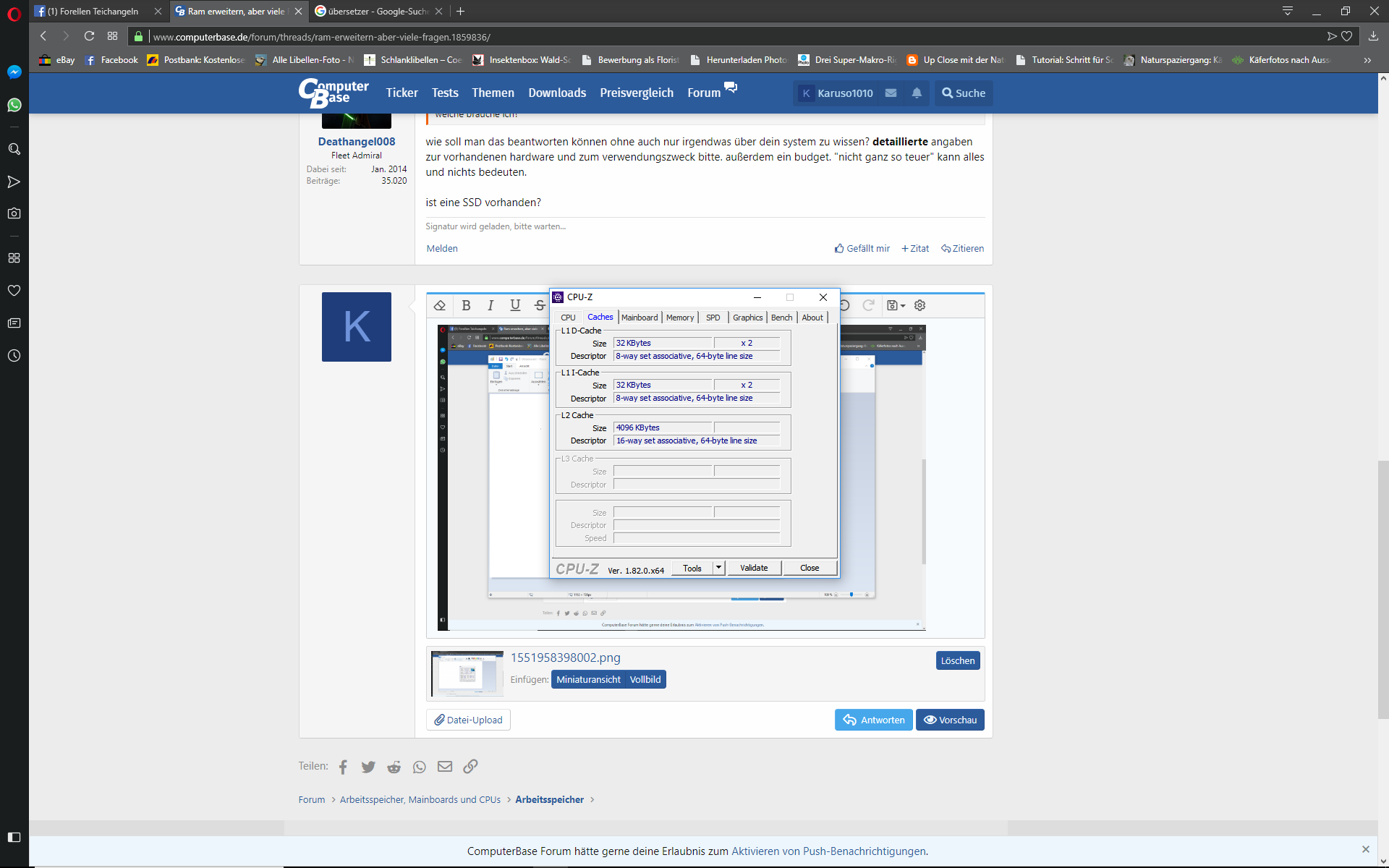1389x868 pixels.
Task: Open Opera sidebar WhatsApp icon
Action: coord(14,105)
